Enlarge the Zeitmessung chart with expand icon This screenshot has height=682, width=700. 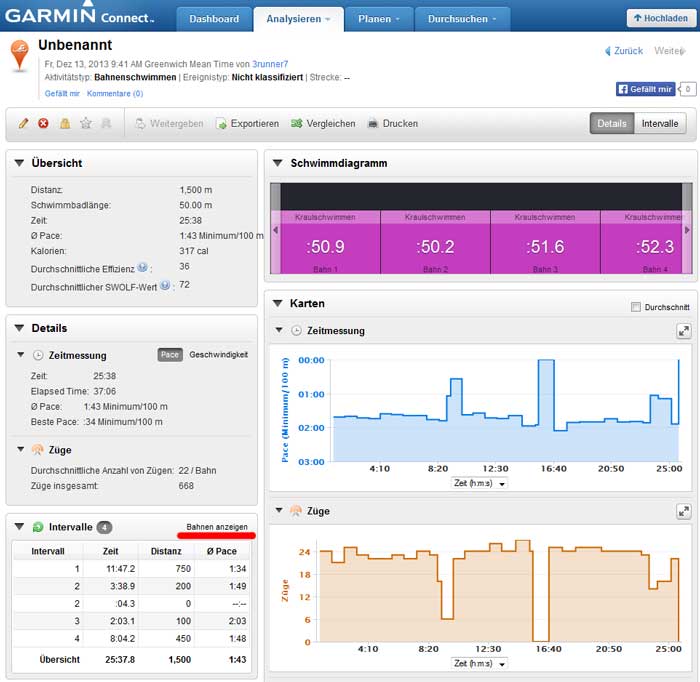[x=683, y=331]
